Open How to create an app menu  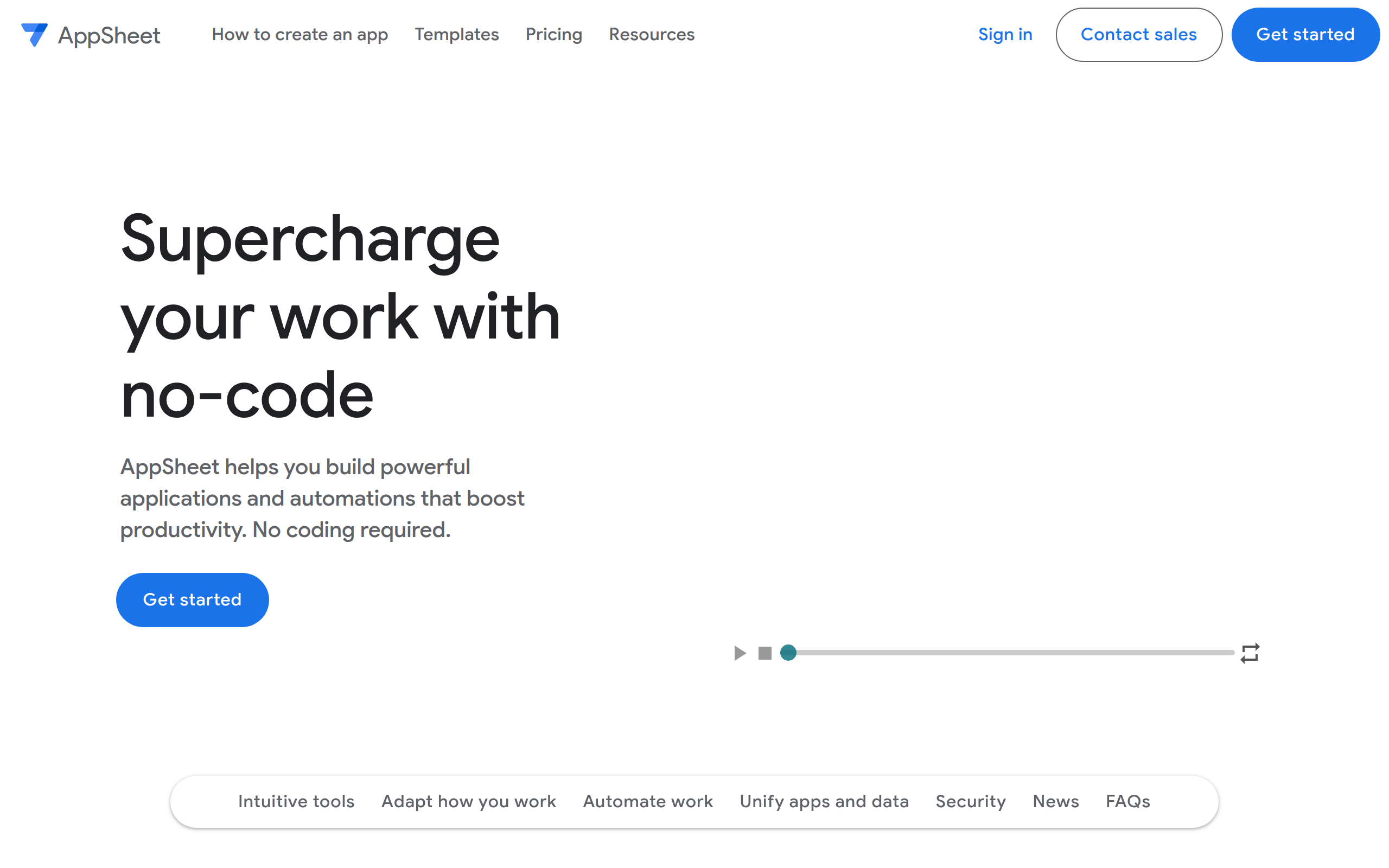300,34
